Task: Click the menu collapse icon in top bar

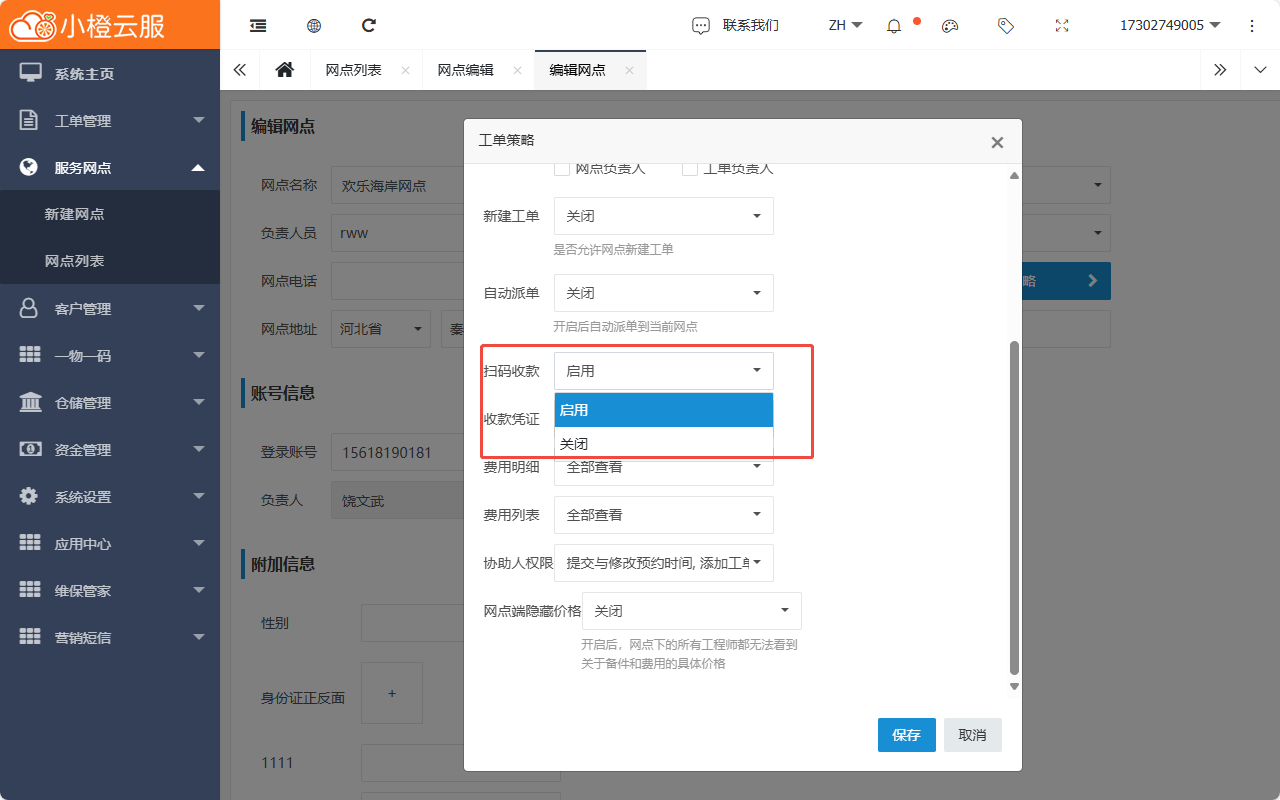Action: tap(258, 26)
